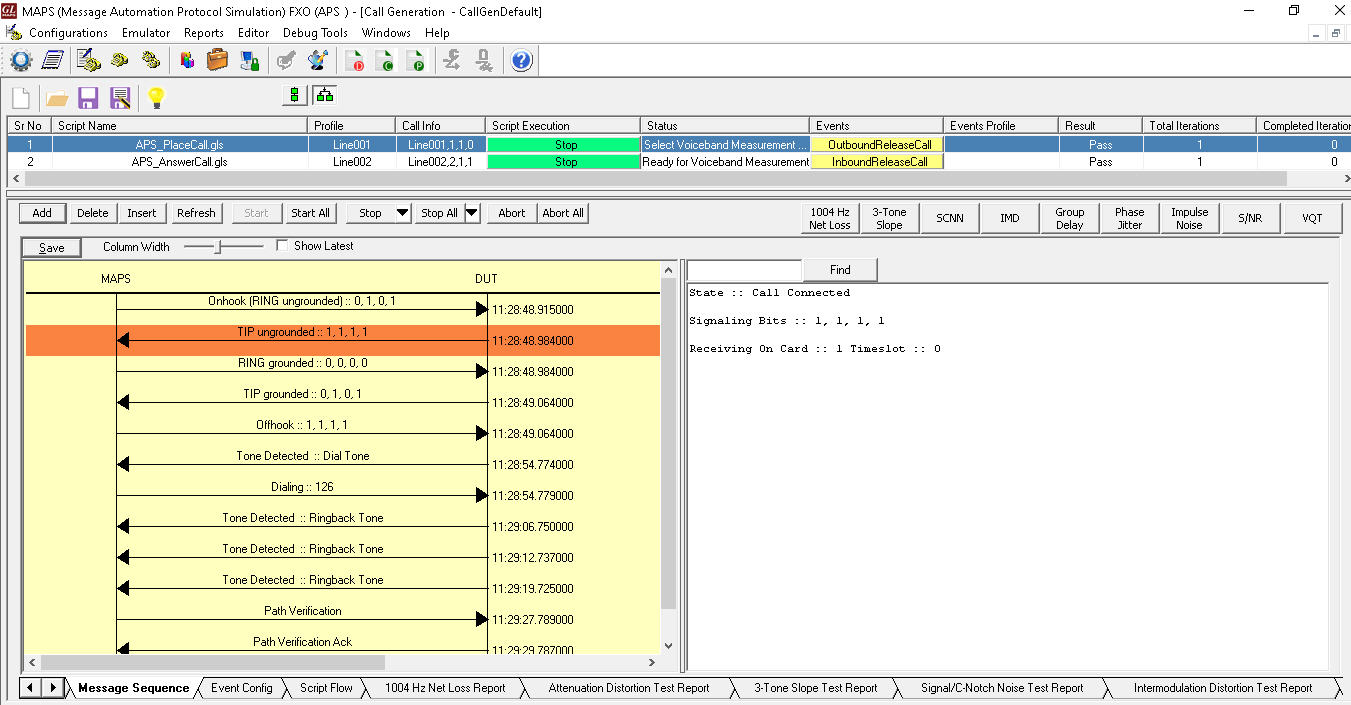The width and height of the screenshot is (1351, 705).
Task: Save the configuration with the floppy disk icon
Action: [x=89, y=97]
